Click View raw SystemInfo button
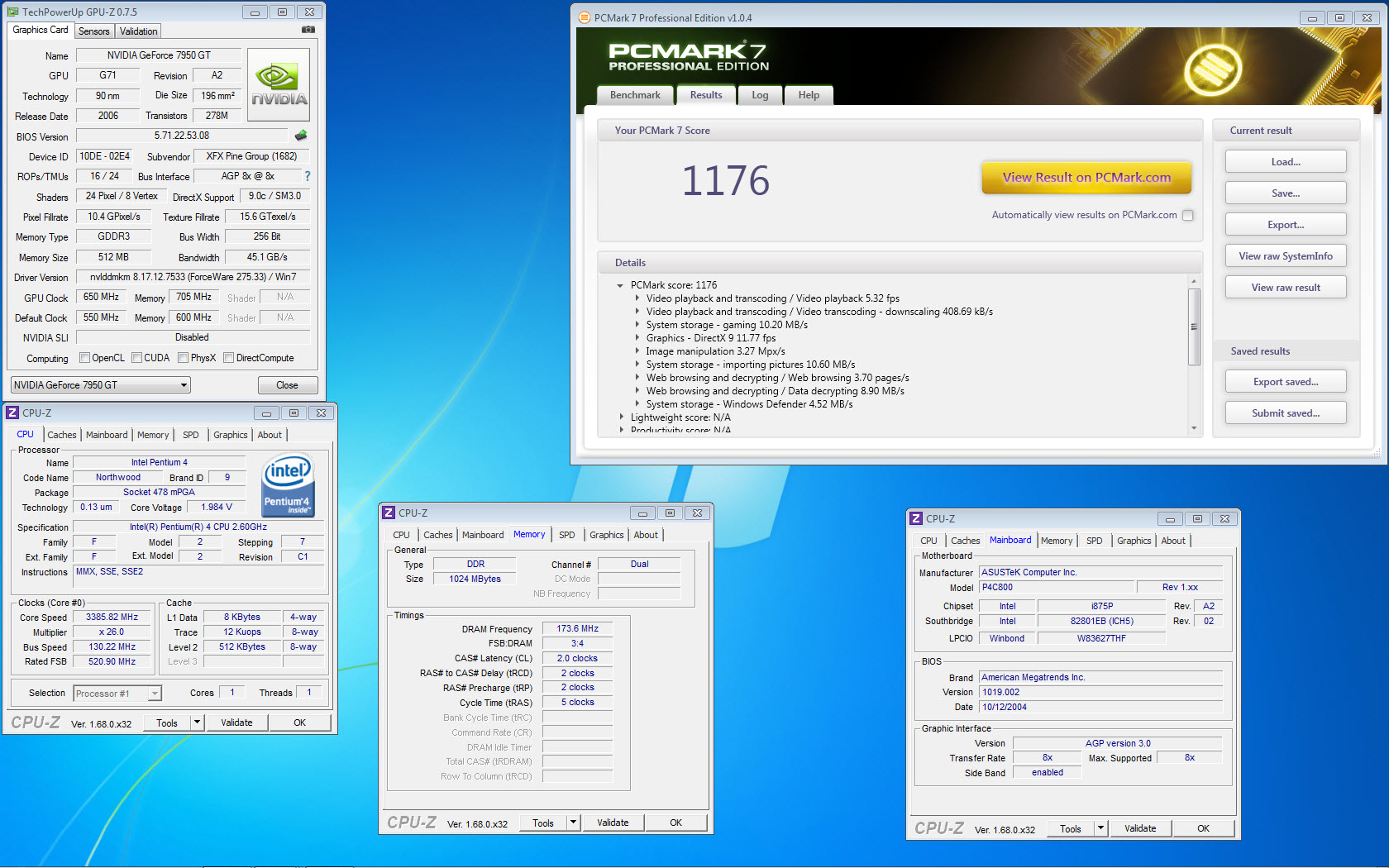Screen dimensions: 1389x868 pyautogui.click(x=1286, y=256)
